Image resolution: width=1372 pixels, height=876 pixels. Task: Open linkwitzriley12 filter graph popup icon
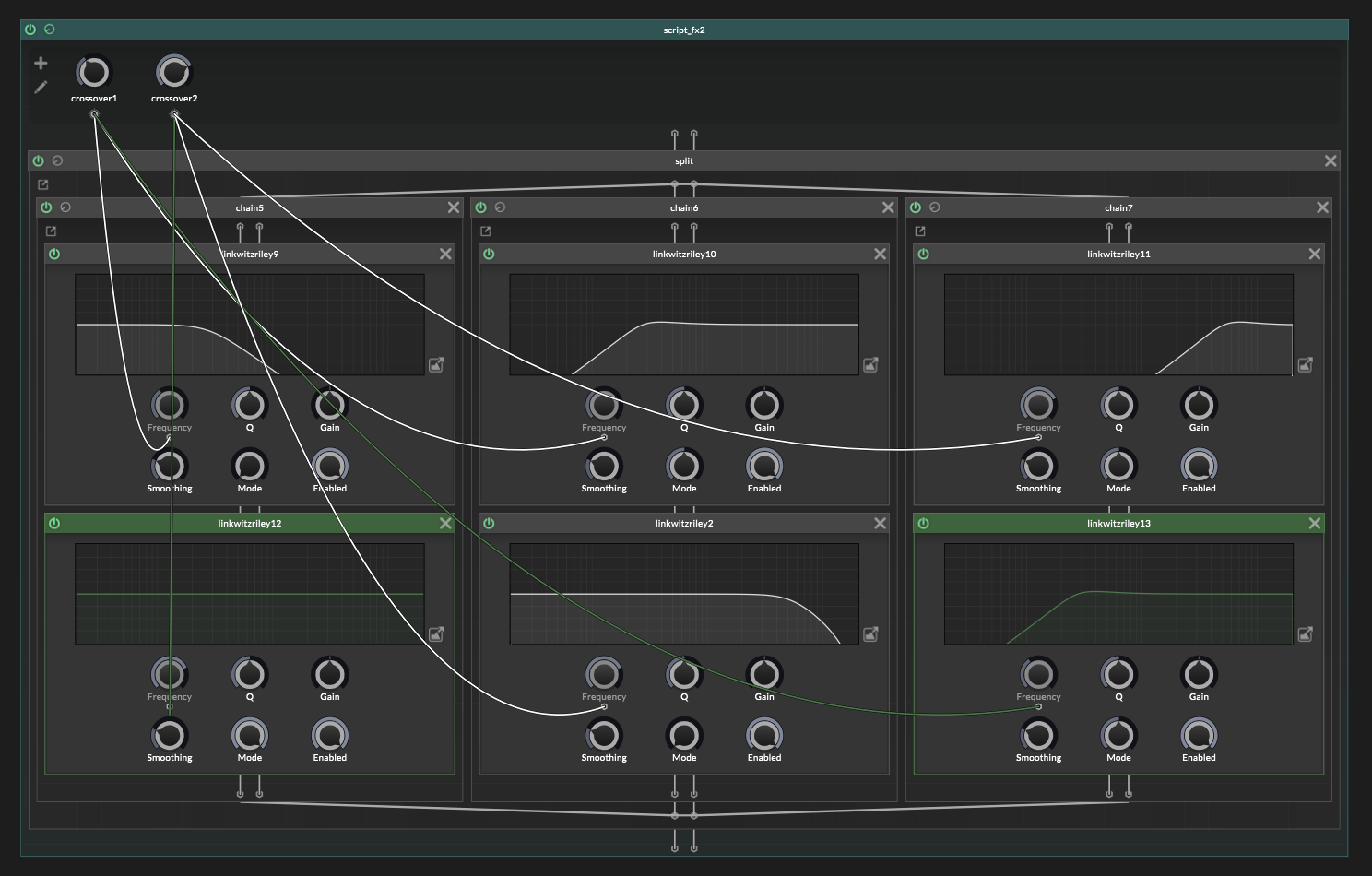(x=436, y=634)
